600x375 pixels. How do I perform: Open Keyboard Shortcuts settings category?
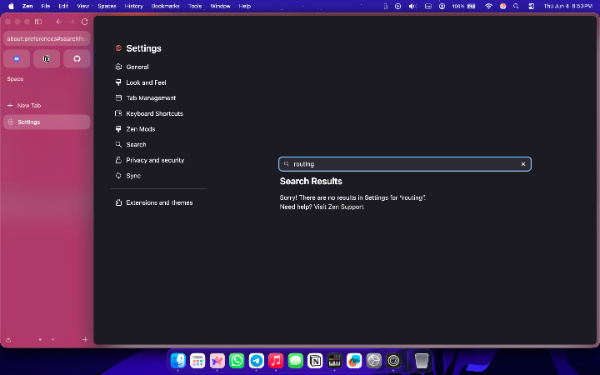[x=149, y=114]
